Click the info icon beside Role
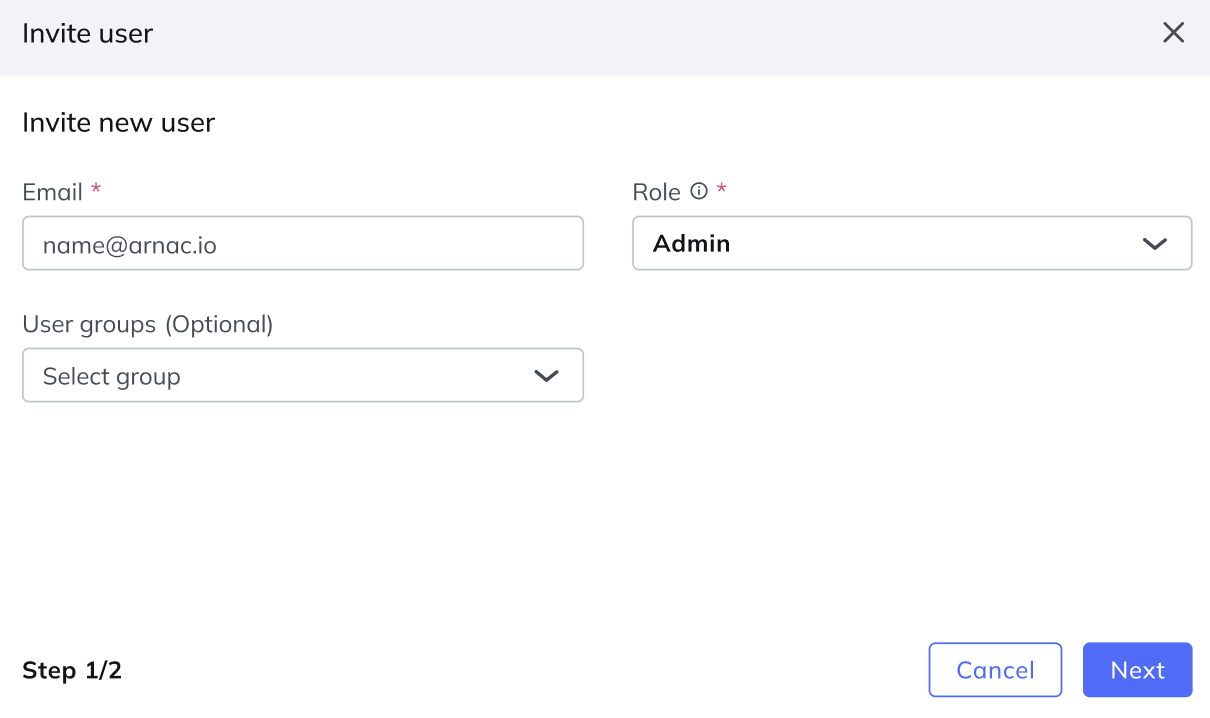This screenshot has height=718, width=1210. [699, 191]
